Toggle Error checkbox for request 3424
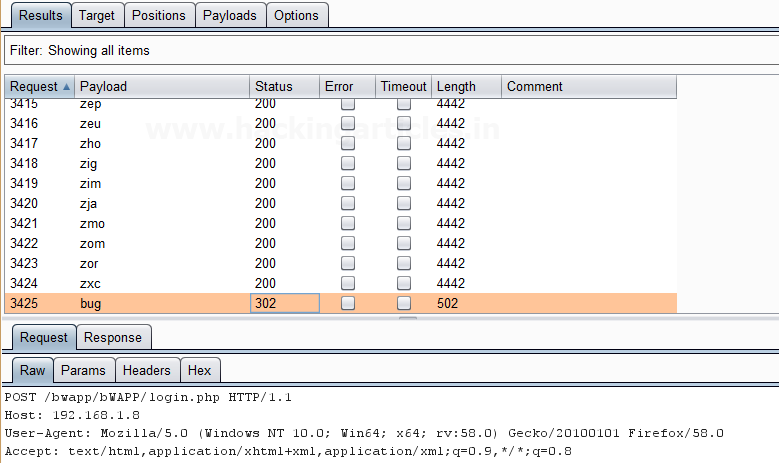The width and height of the screenshot is (779, 463). click(x=348, y=283)
